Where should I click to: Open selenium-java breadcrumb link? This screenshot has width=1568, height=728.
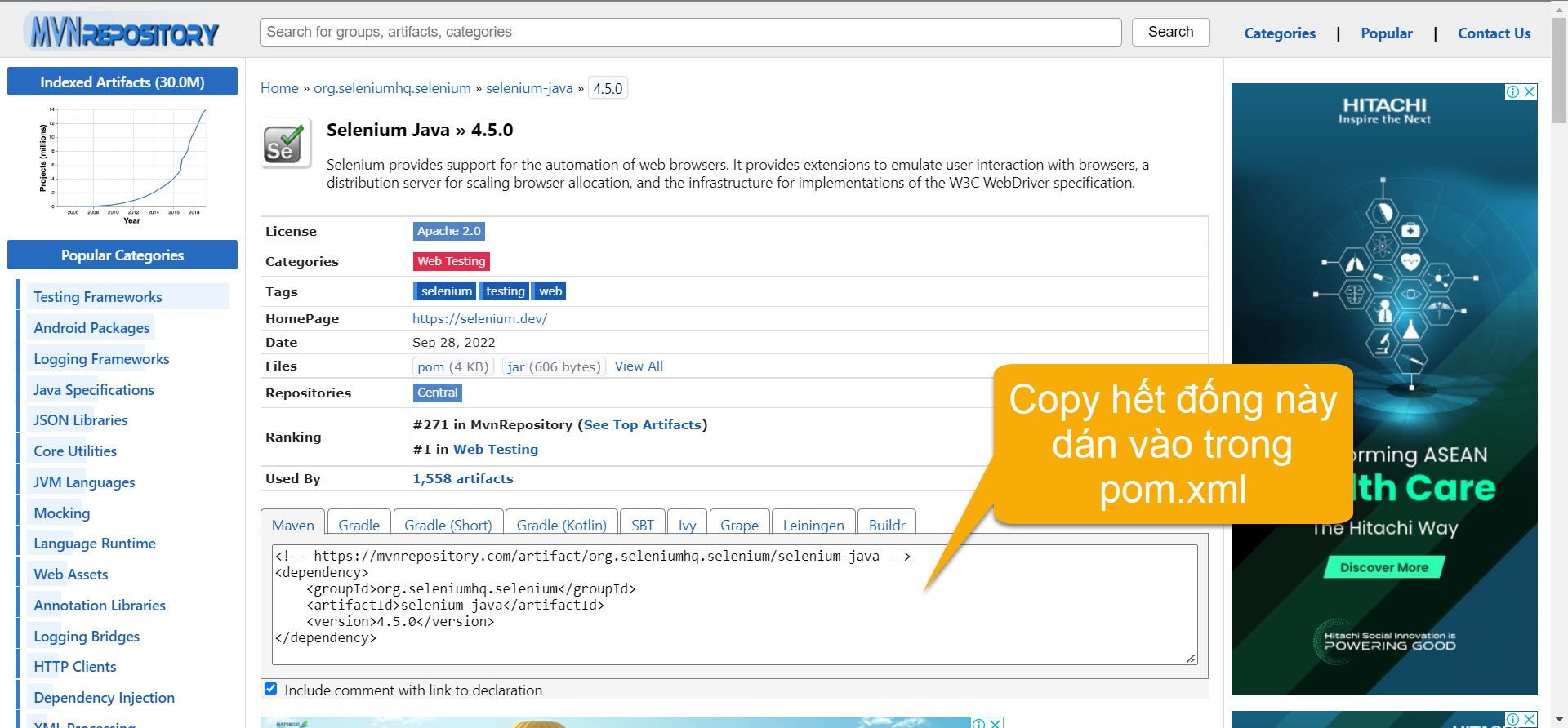pos(529,88)
